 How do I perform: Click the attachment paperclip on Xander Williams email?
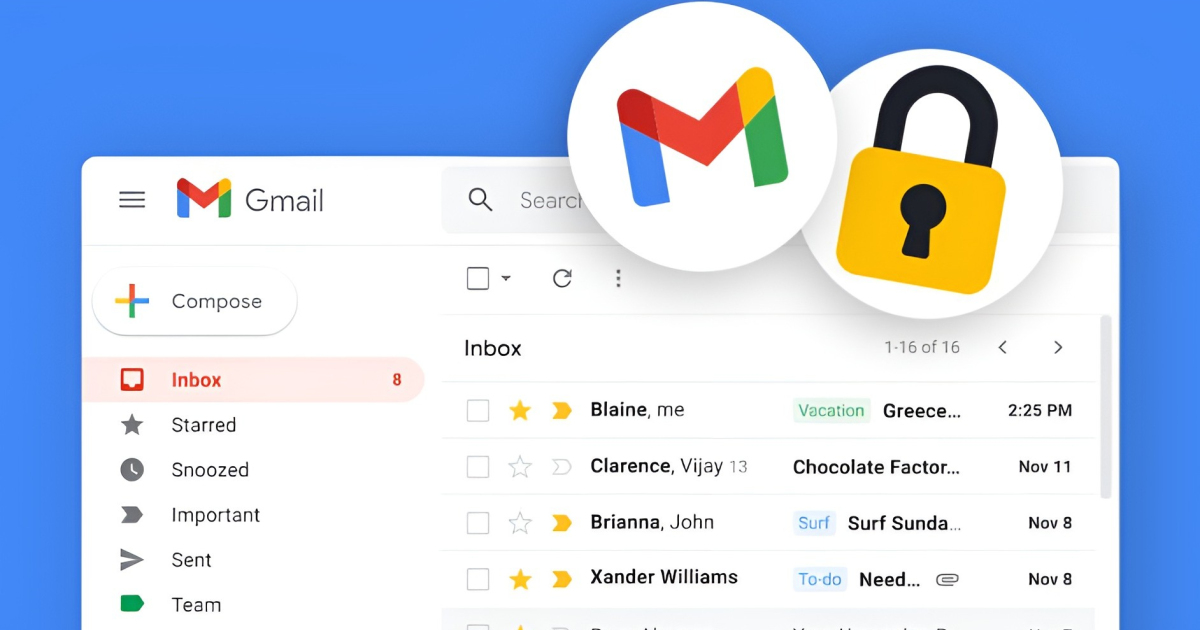tap(947, 579)
